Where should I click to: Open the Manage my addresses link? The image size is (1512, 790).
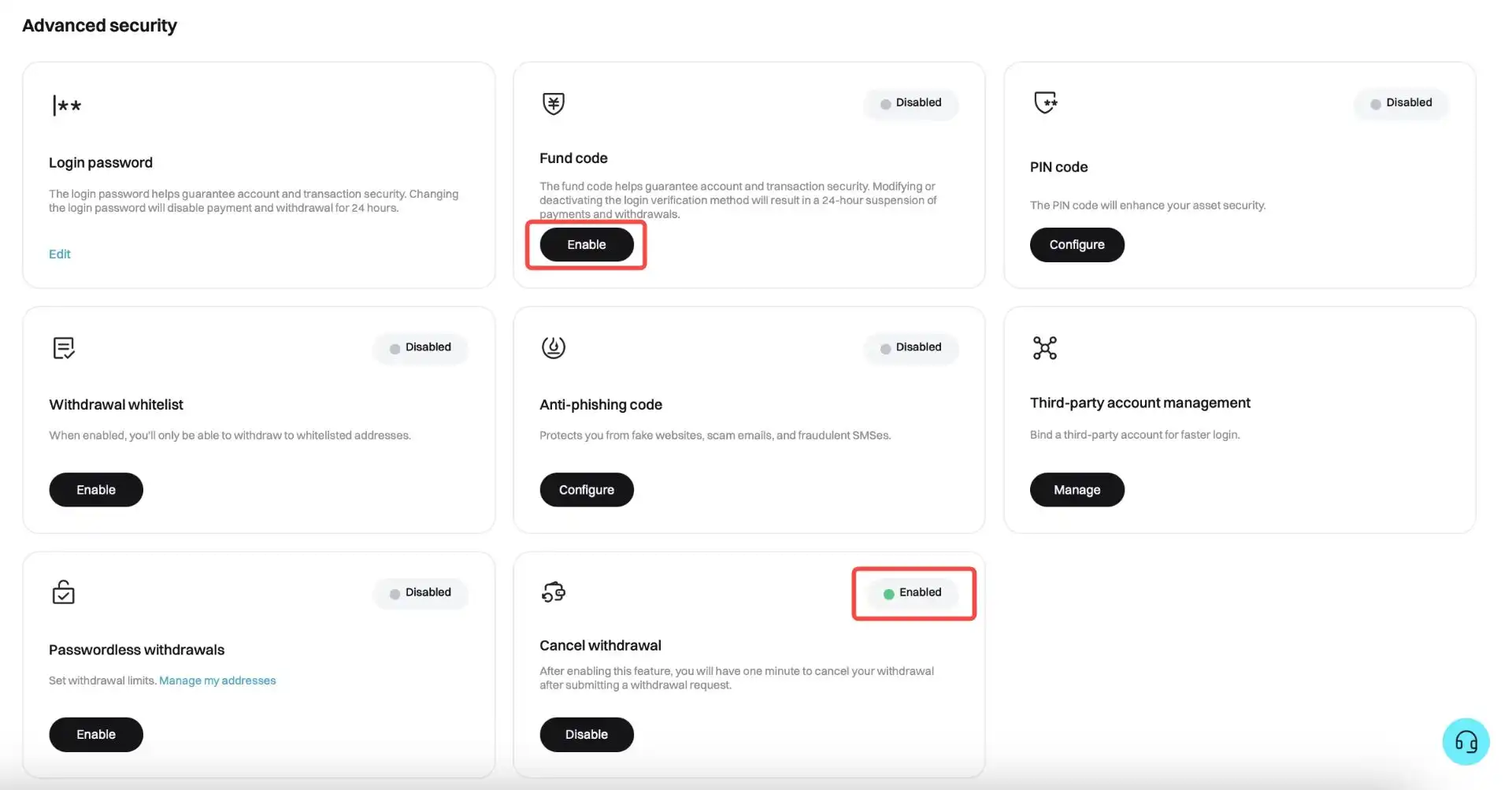coord(217,681)
